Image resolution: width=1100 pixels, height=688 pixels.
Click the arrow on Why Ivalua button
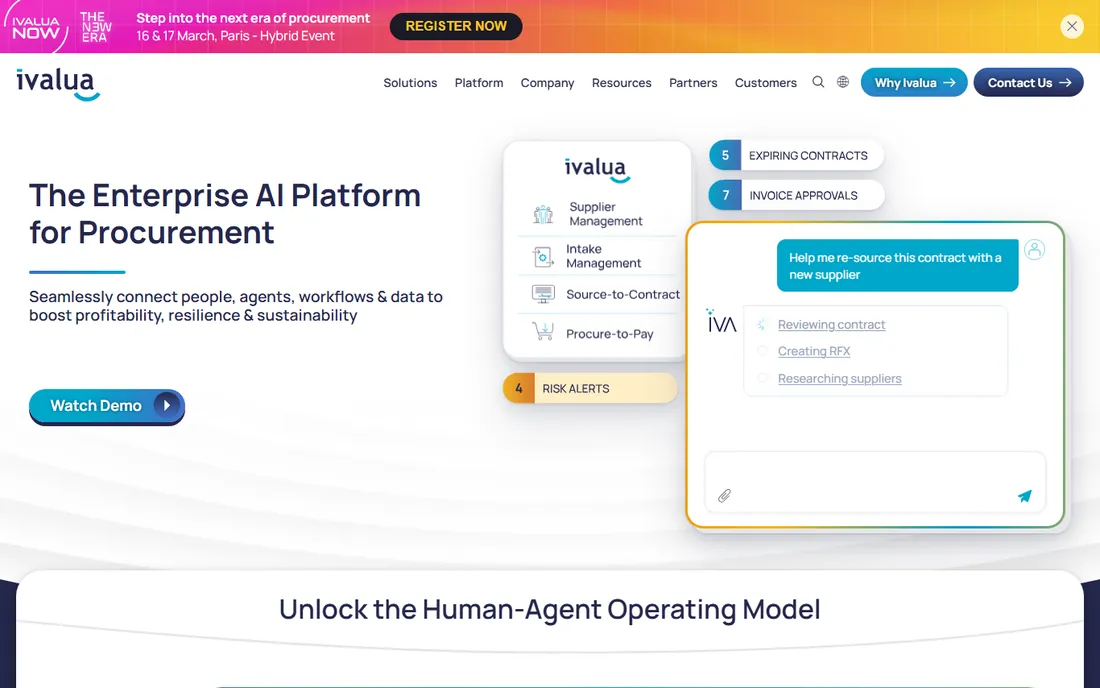[949, 83]
